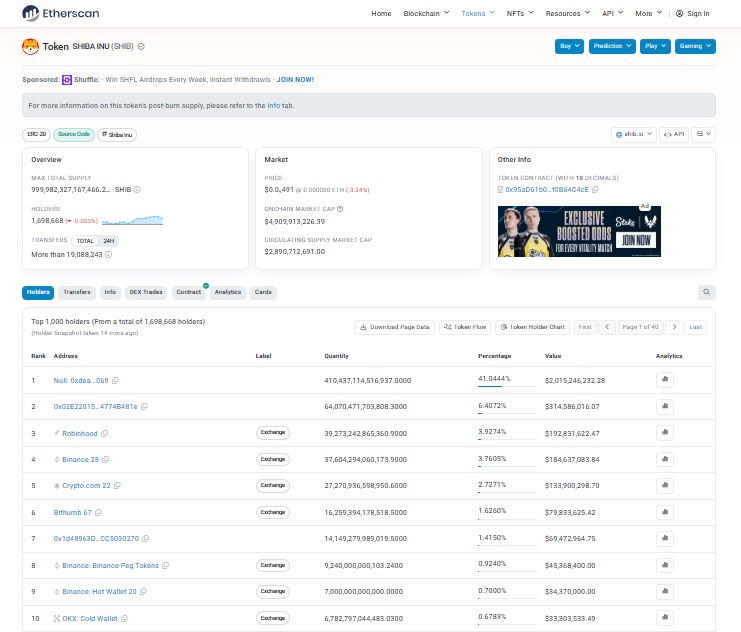Image resolution: width=741 pixels, height=632 pixels.
Task: Open the Play dropdown
Action: pyautogui.click(x=655, y=46)
